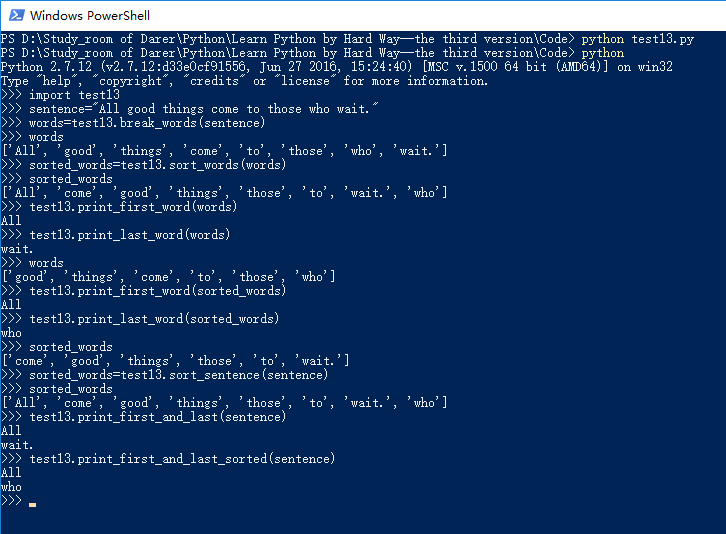Click the list output starting with 'good'
The height and width of the screenshot is (534, 726).
[169, 277]
